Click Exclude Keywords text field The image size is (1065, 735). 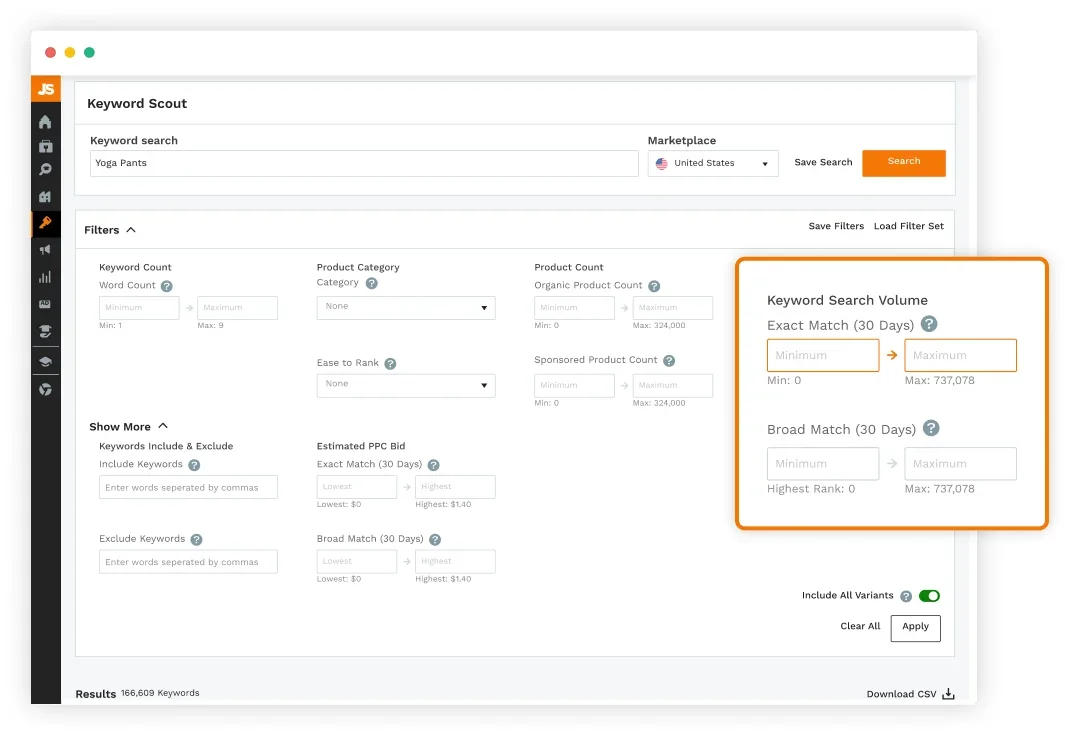click(x=188, y=562)
